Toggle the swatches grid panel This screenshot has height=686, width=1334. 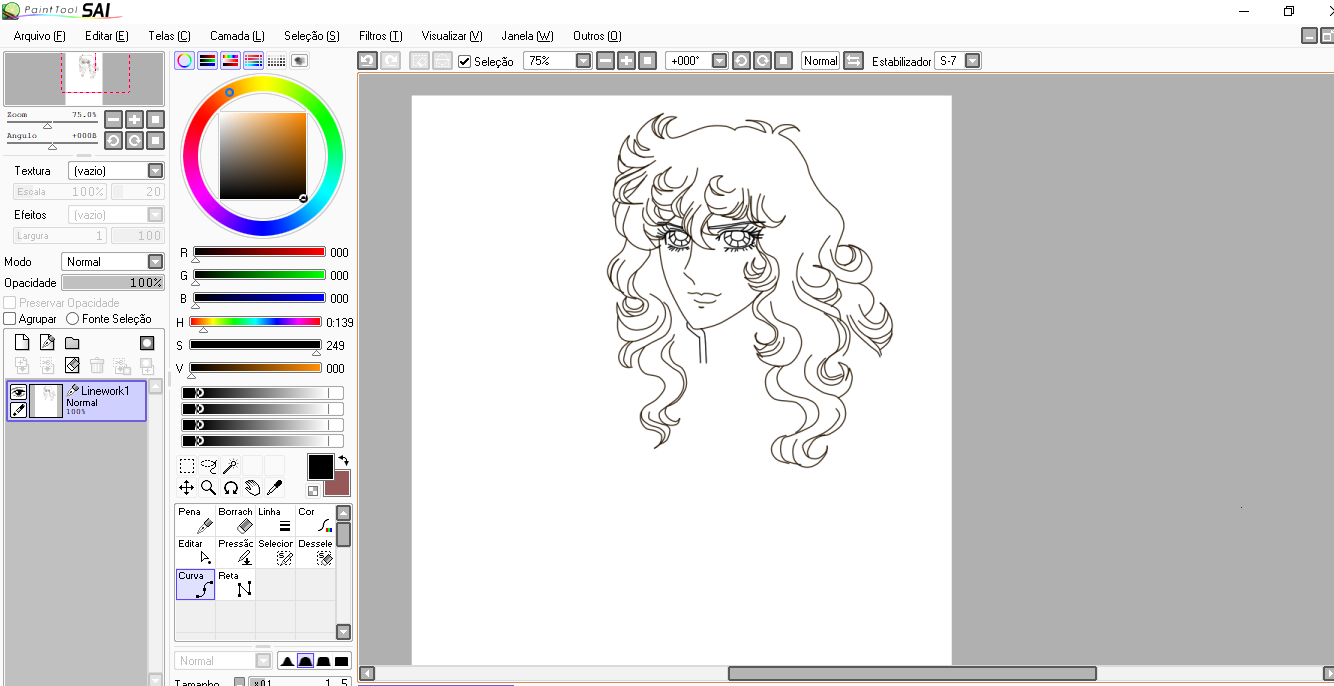coord(277,60)
